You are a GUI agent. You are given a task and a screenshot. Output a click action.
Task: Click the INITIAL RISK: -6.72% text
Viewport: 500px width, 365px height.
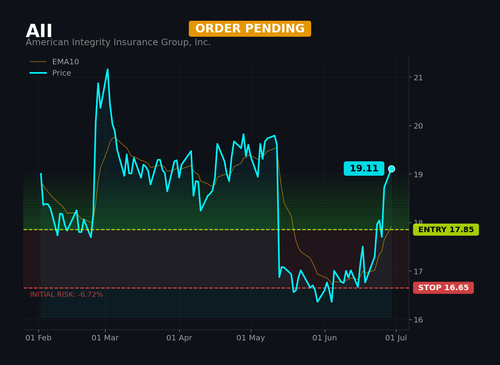[66, 294]
